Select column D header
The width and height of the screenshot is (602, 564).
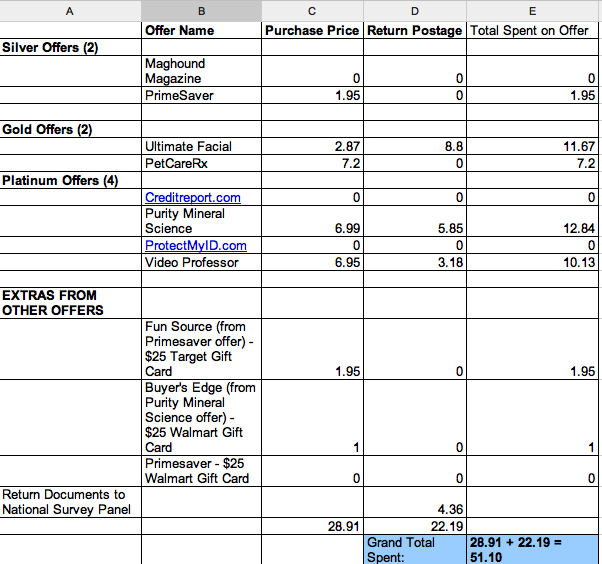point(415,11)
